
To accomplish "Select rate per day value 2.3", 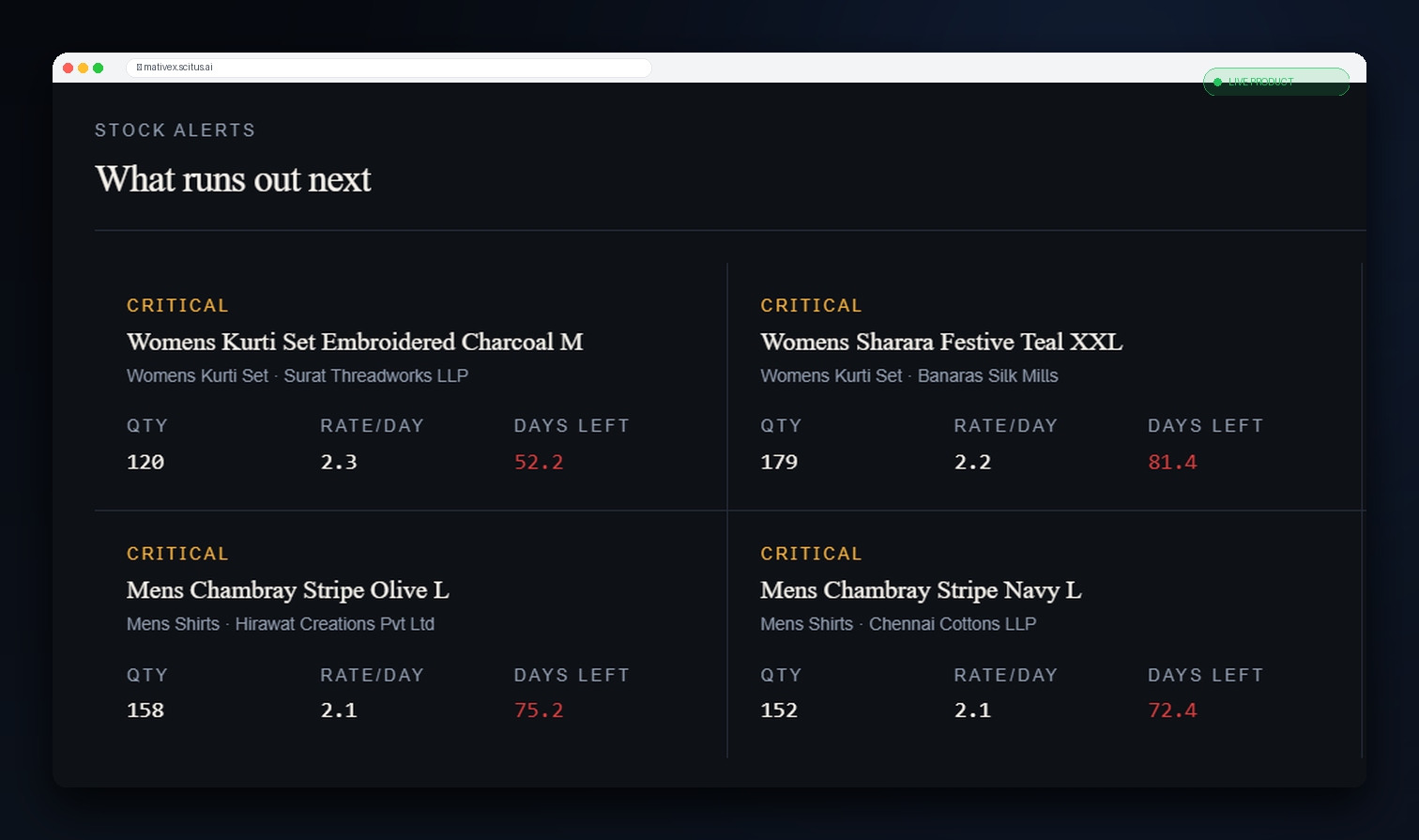I will [339, 462].
